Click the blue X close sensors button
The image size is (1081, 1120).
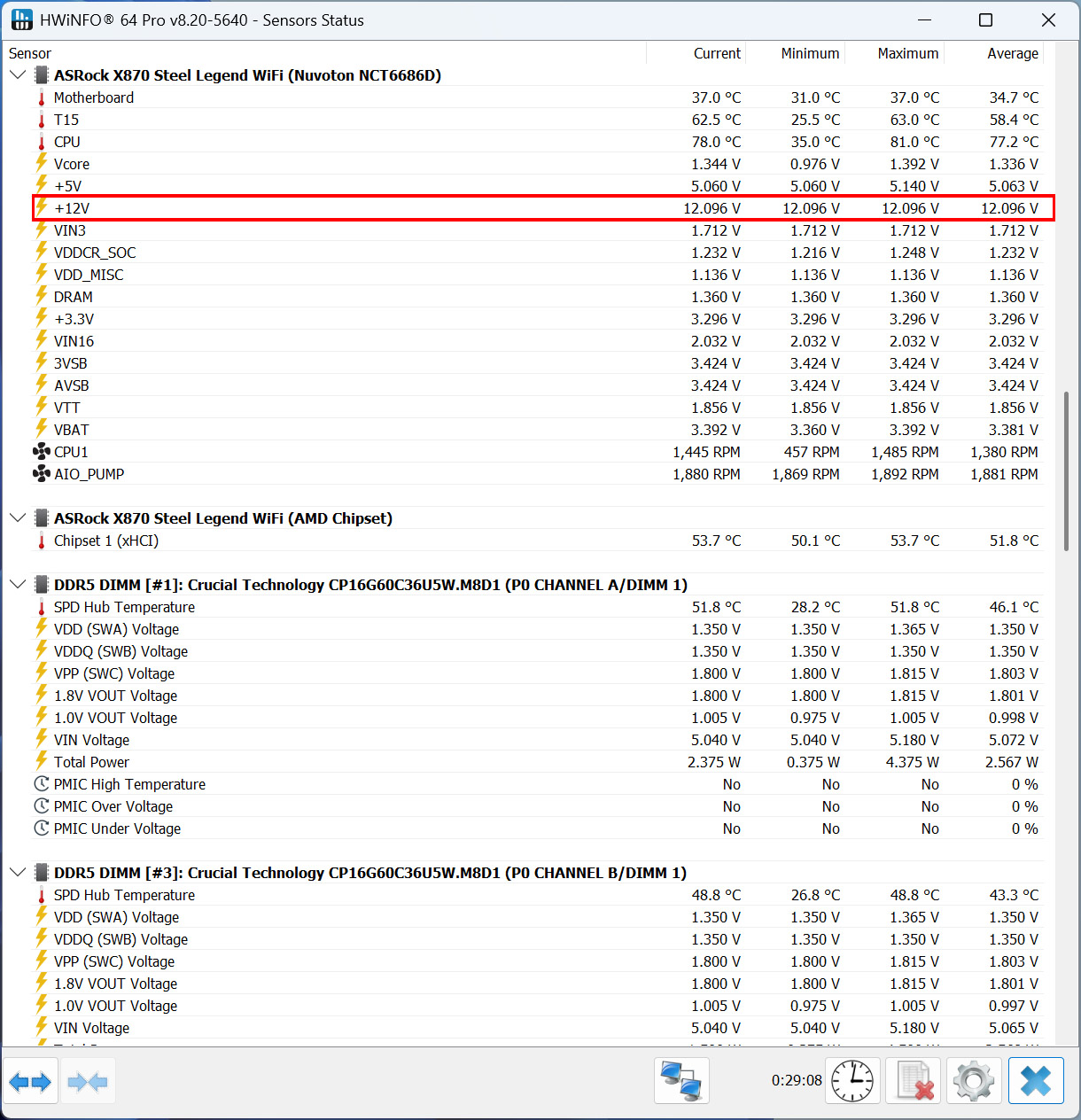tap(1036, 1081)
